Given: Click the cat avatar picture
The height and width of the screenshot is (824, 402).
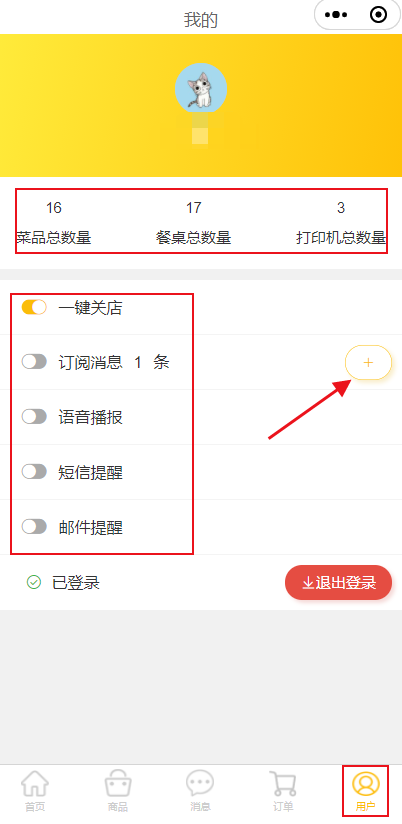Looking at the screenshot, I should pos(201,88).
